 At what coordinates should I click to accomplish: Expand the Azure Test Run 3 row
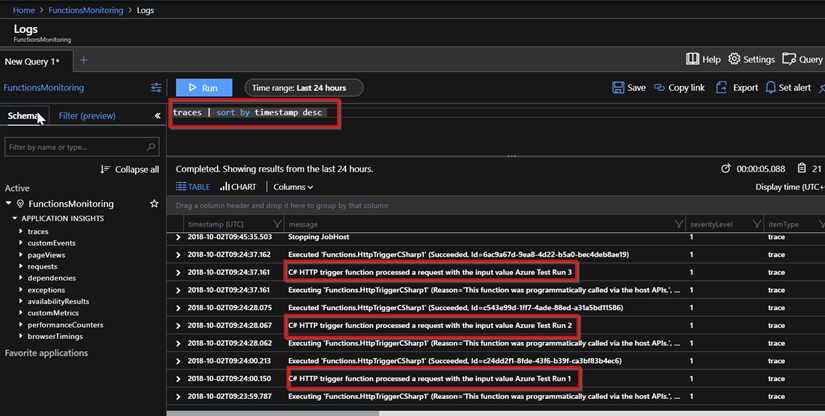pyautogui.click(x=179, y=273)
